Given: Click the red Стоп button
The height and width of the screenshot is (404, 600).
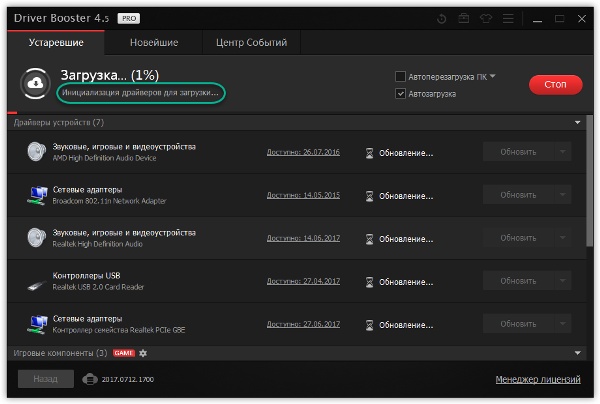Looking at the screenshot, I should click(556, 85).
